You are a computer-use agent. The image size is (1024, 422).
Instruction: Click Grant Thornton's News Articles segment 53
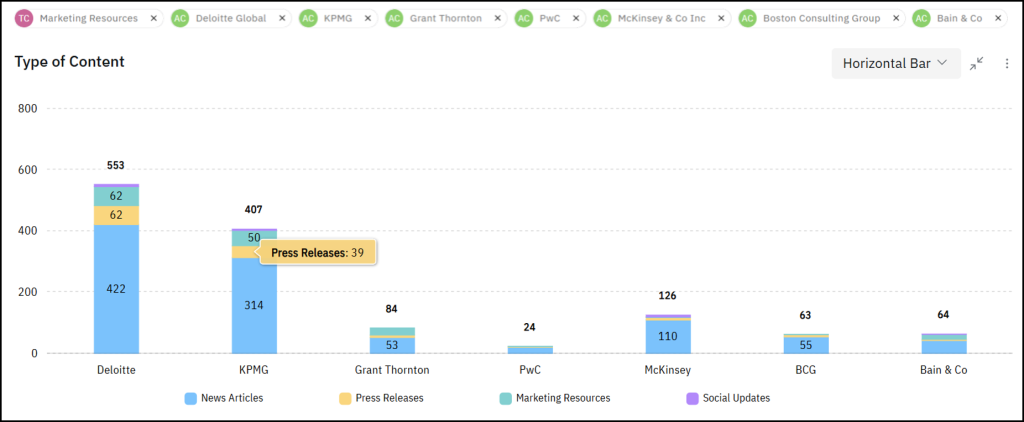[x=392, y=345]
